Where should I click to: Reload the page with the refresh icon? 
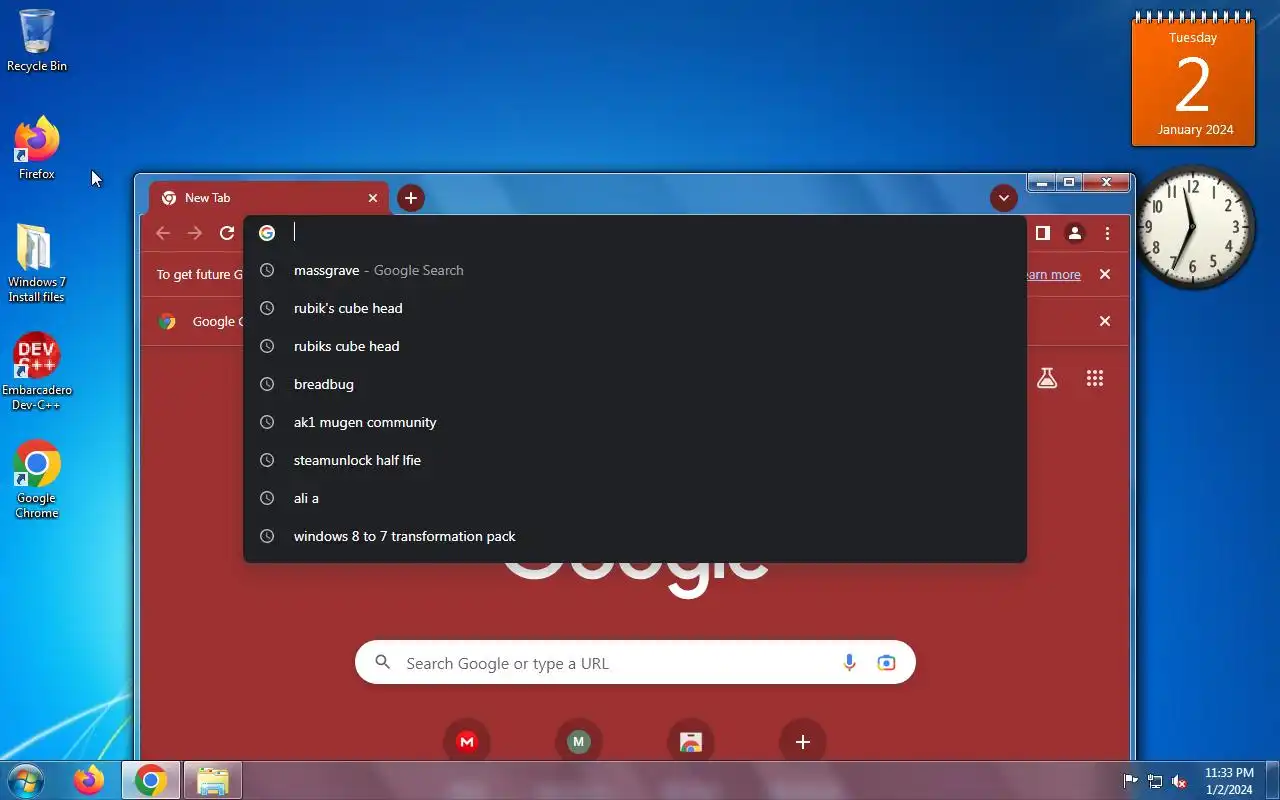pyautogui.click(x=227, y=233)
